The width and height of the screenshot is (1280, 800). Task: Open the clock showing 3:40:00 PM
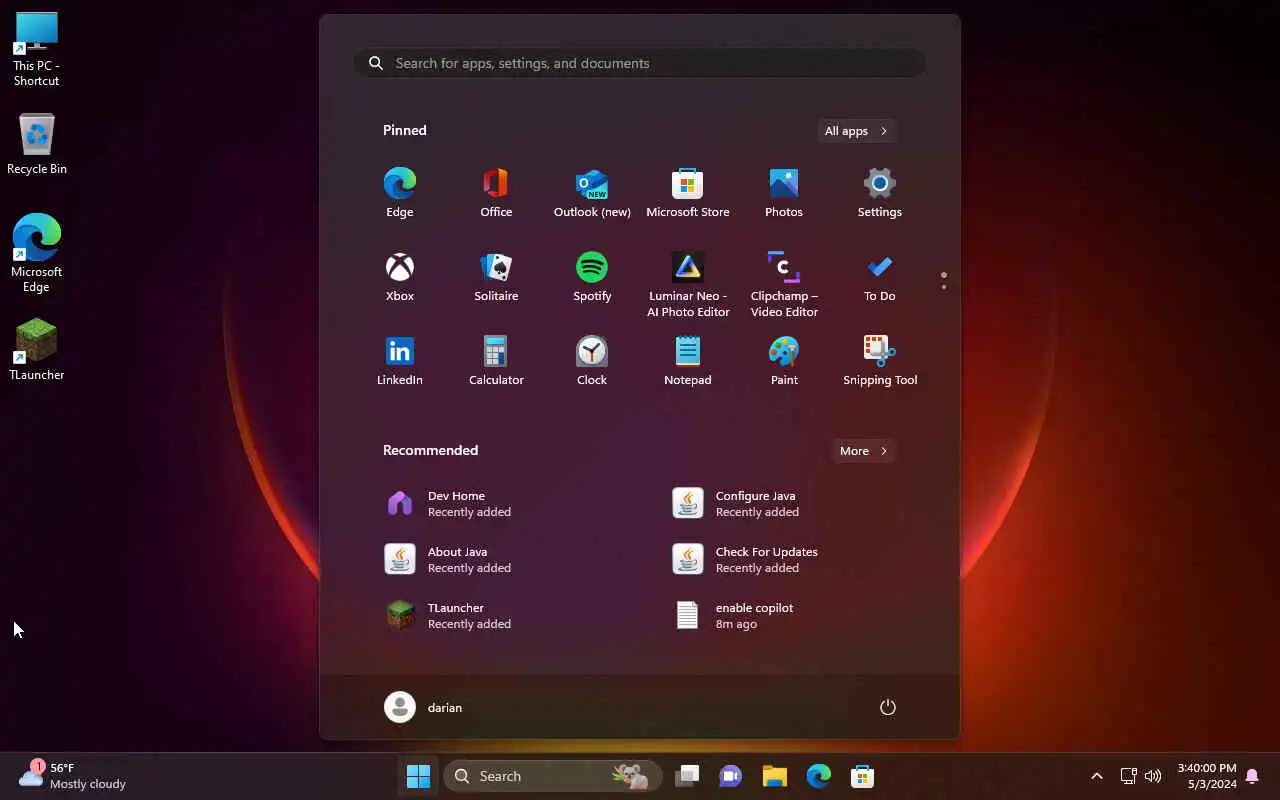point(1207,776)
